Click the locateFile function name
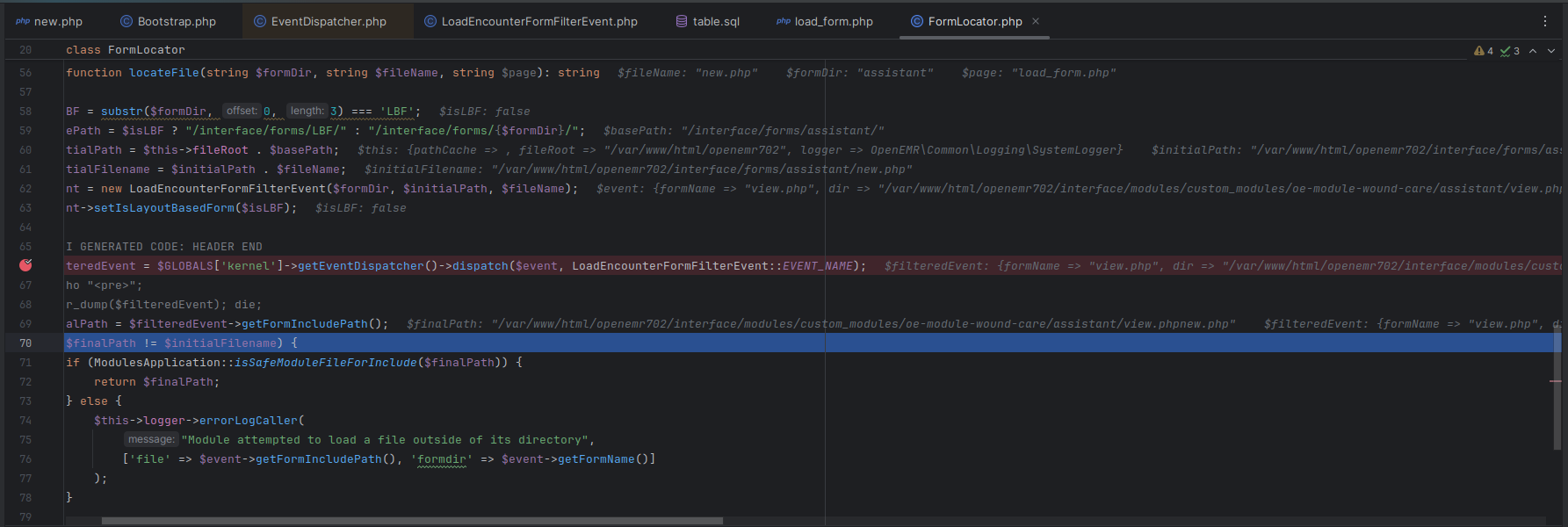 click(164, 73)
